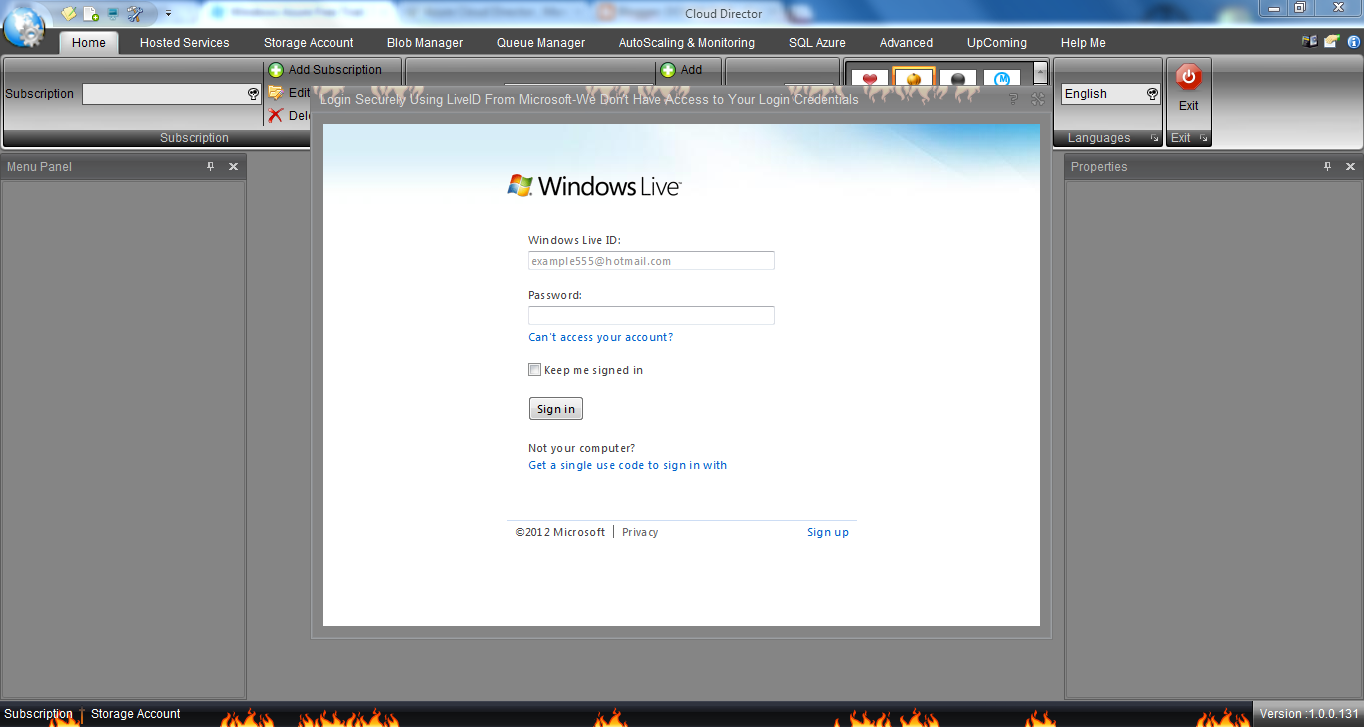Click the Windows Live ID input field
This screenshot has height=727, width=1364.
tap(651, 261)
